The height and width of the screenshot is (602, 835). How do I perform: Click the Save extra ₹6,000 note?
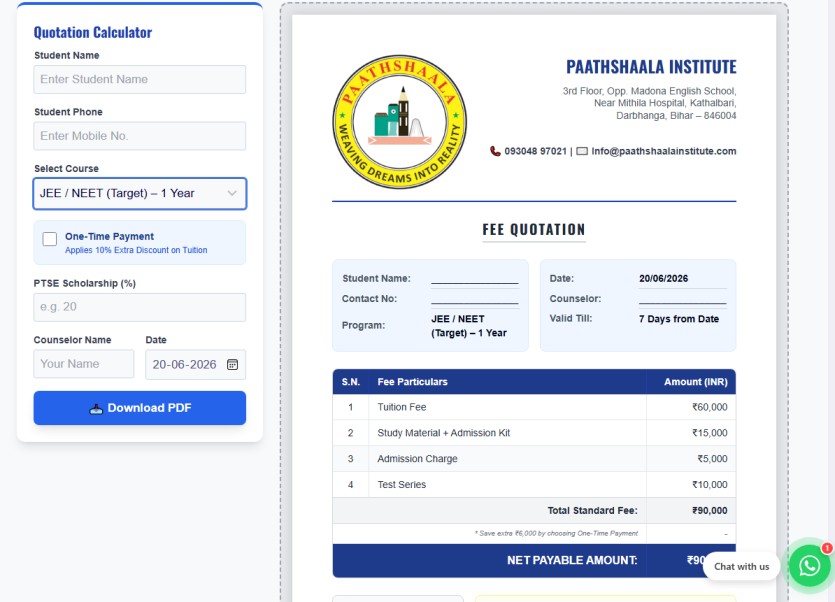pyautogui.click(x=556, y=533)
